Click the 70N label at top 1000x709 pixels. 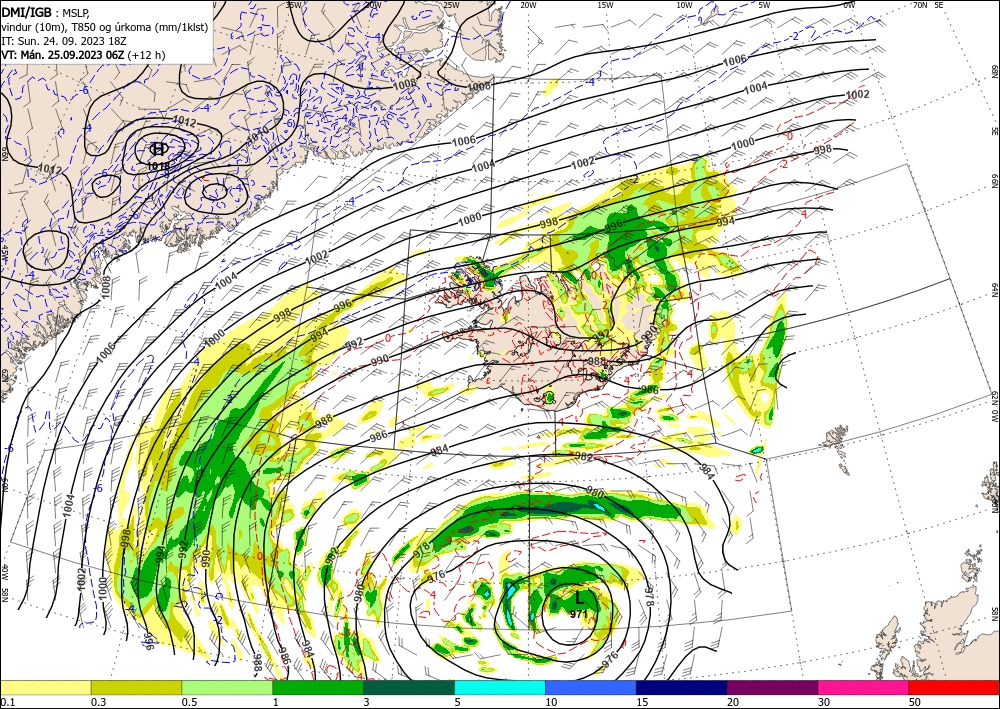pos(920,5)
